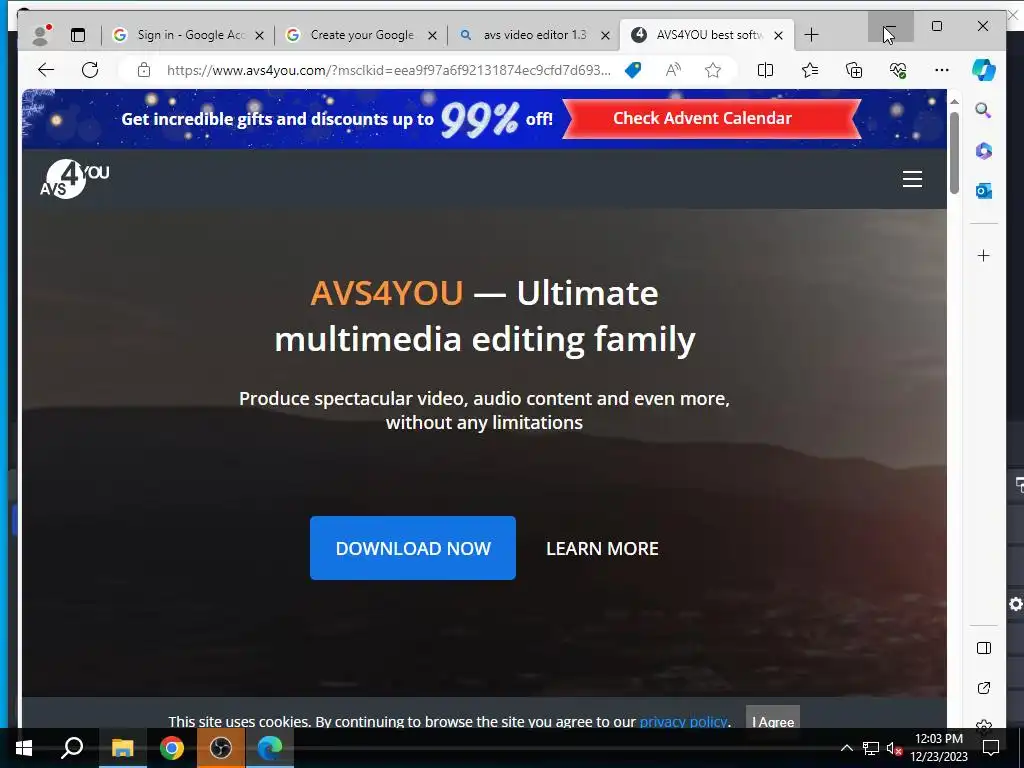Open the tab actions menu icon
This screenshot has height=768, width=1024.
pyautogui.click(x=78, y=35)
